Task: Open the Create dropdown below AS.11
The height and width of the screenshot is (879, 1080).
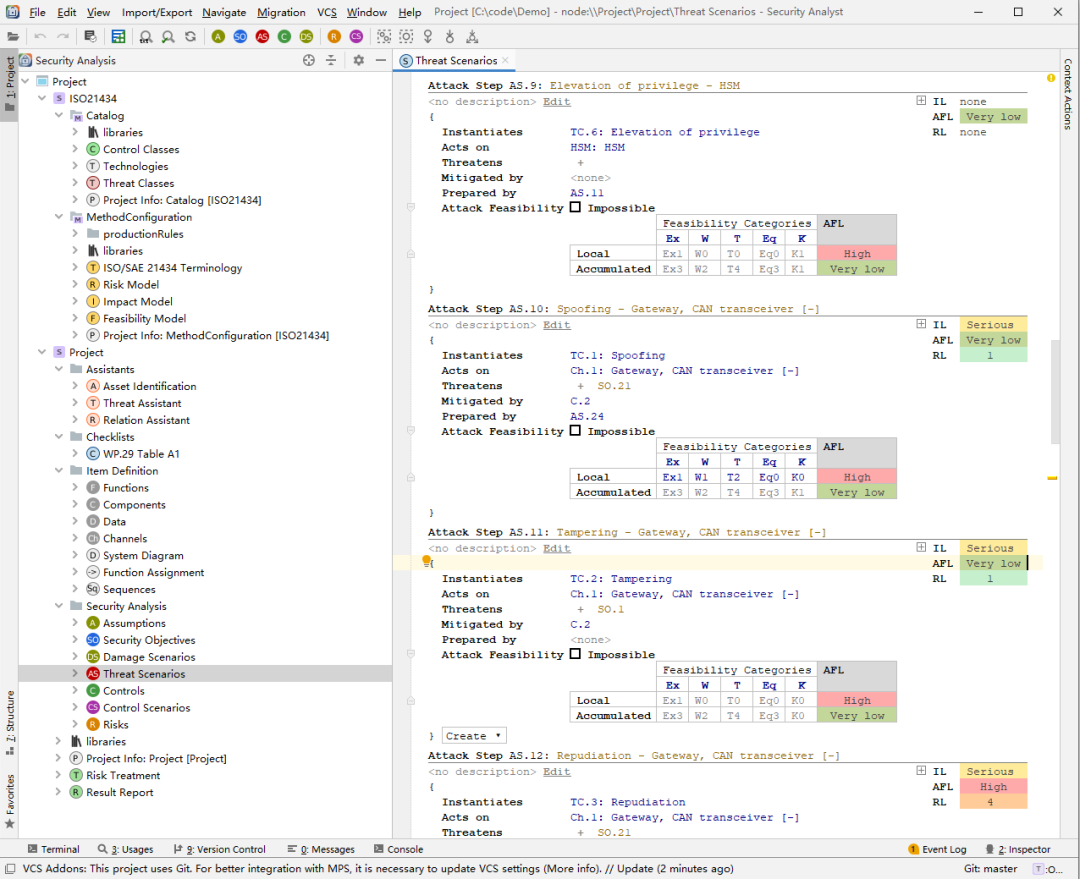Action: pos(474,736)
